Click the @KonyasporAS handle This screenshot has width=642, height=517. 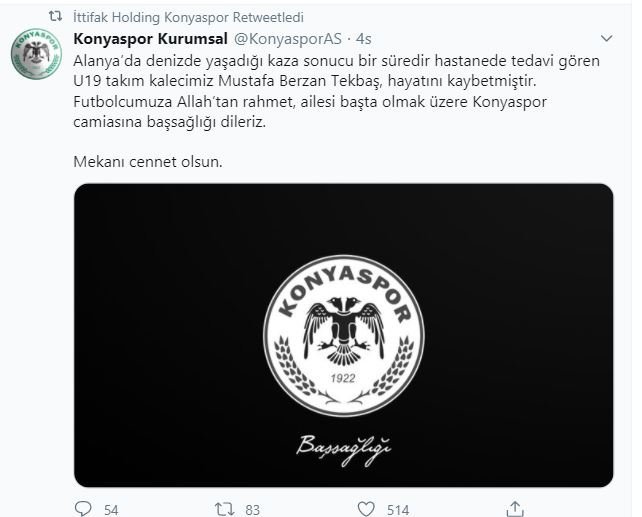(x=287, y=39)
